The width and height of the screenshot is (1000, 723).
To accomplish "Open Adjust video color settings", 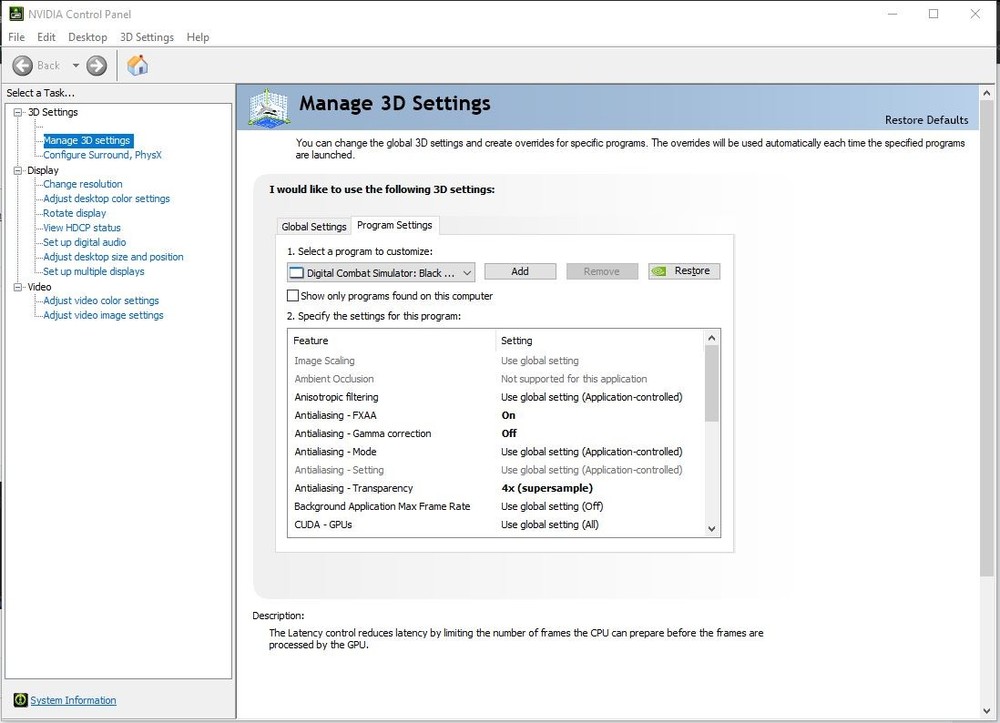I will tap(101, 300).
